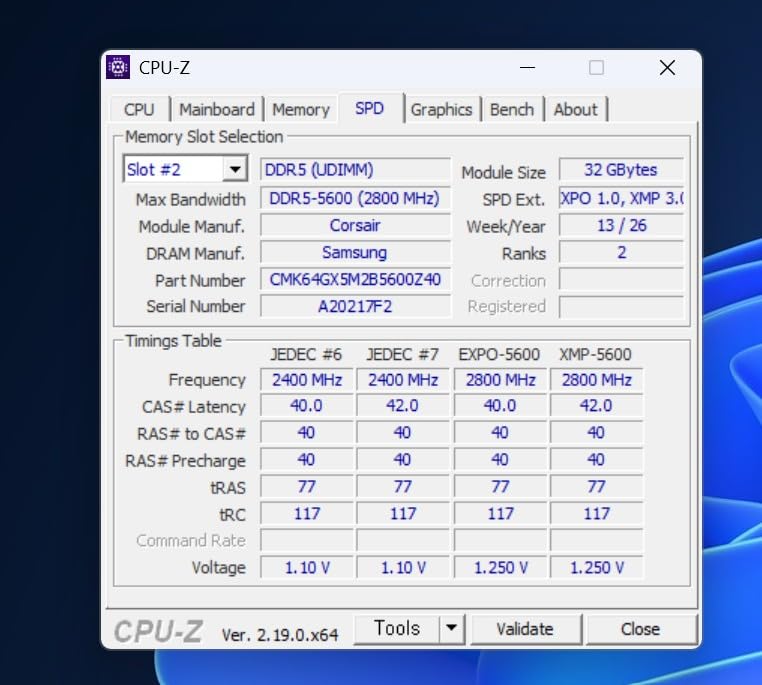
Task: Click the Ranks value 2
Action: [621, 253]
